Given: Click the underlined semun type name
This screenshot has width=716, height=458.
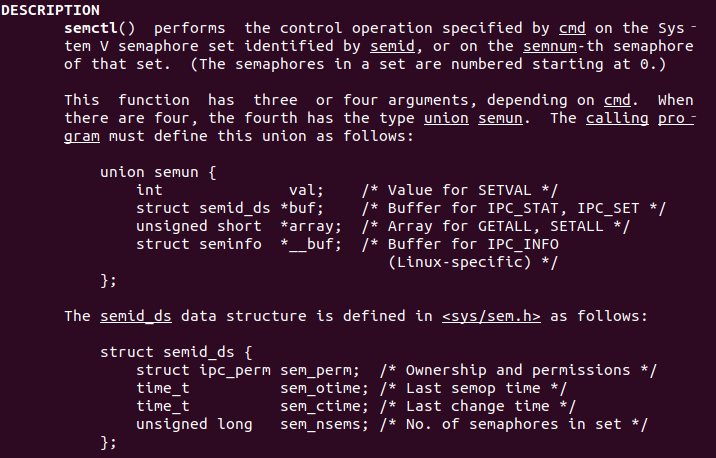Looking at the screenshot, I should point(500,118).
